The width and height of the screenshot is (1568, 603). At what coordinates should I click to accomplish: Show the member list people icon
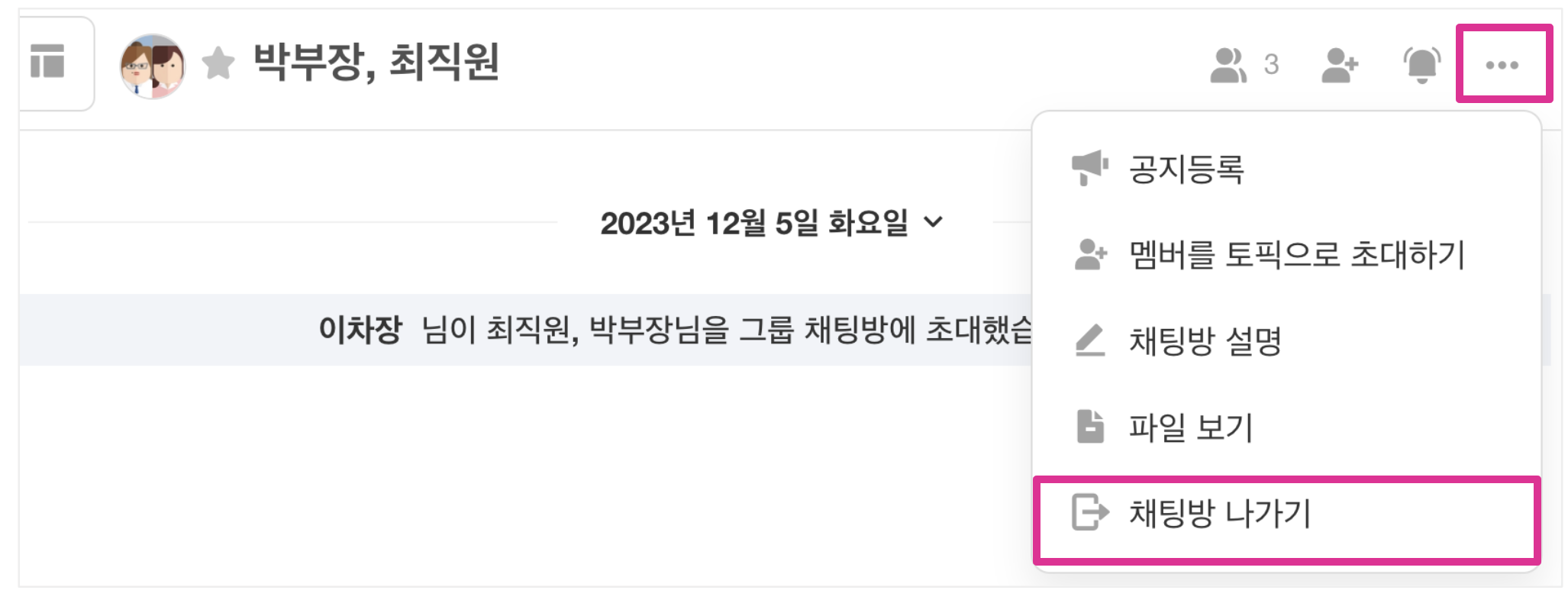[1228, 65]
